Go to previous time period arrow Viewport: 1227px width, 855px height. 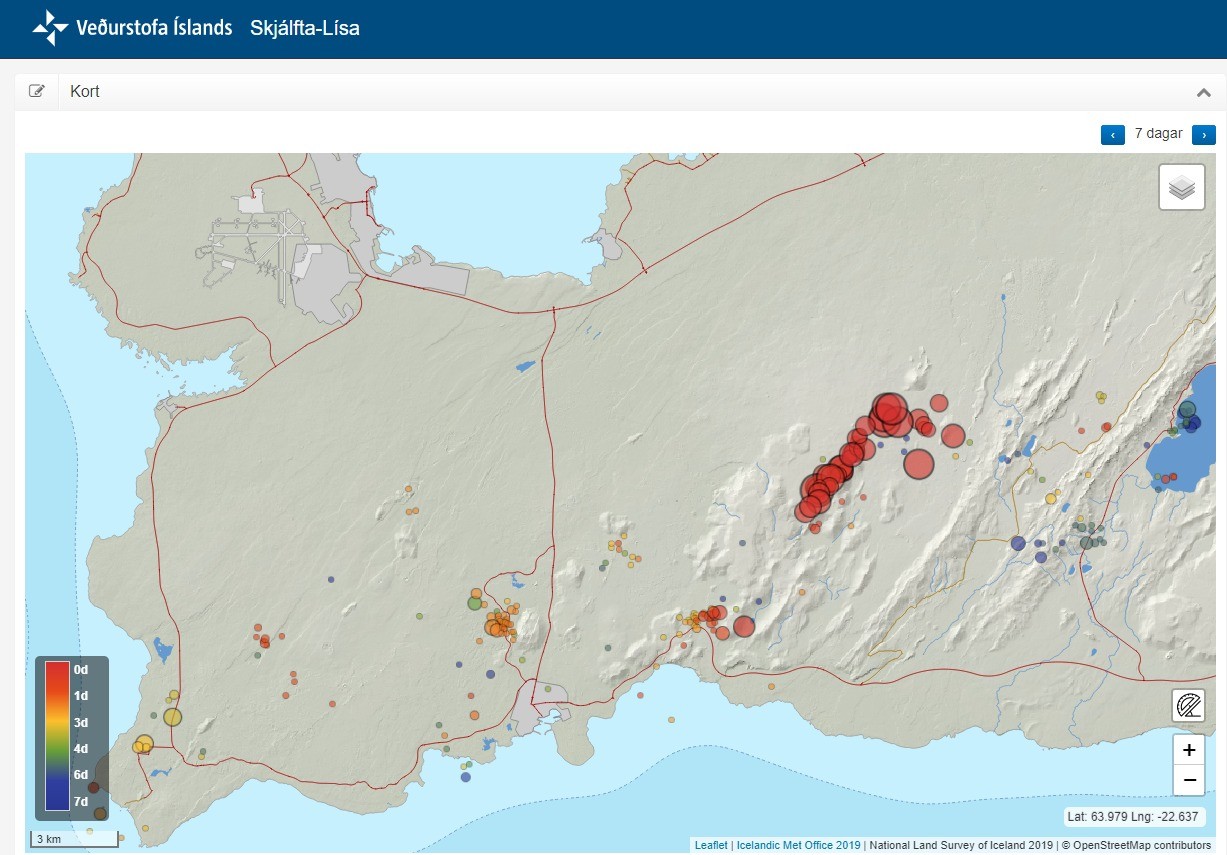pyautogui.click(x=1112, y=134)
